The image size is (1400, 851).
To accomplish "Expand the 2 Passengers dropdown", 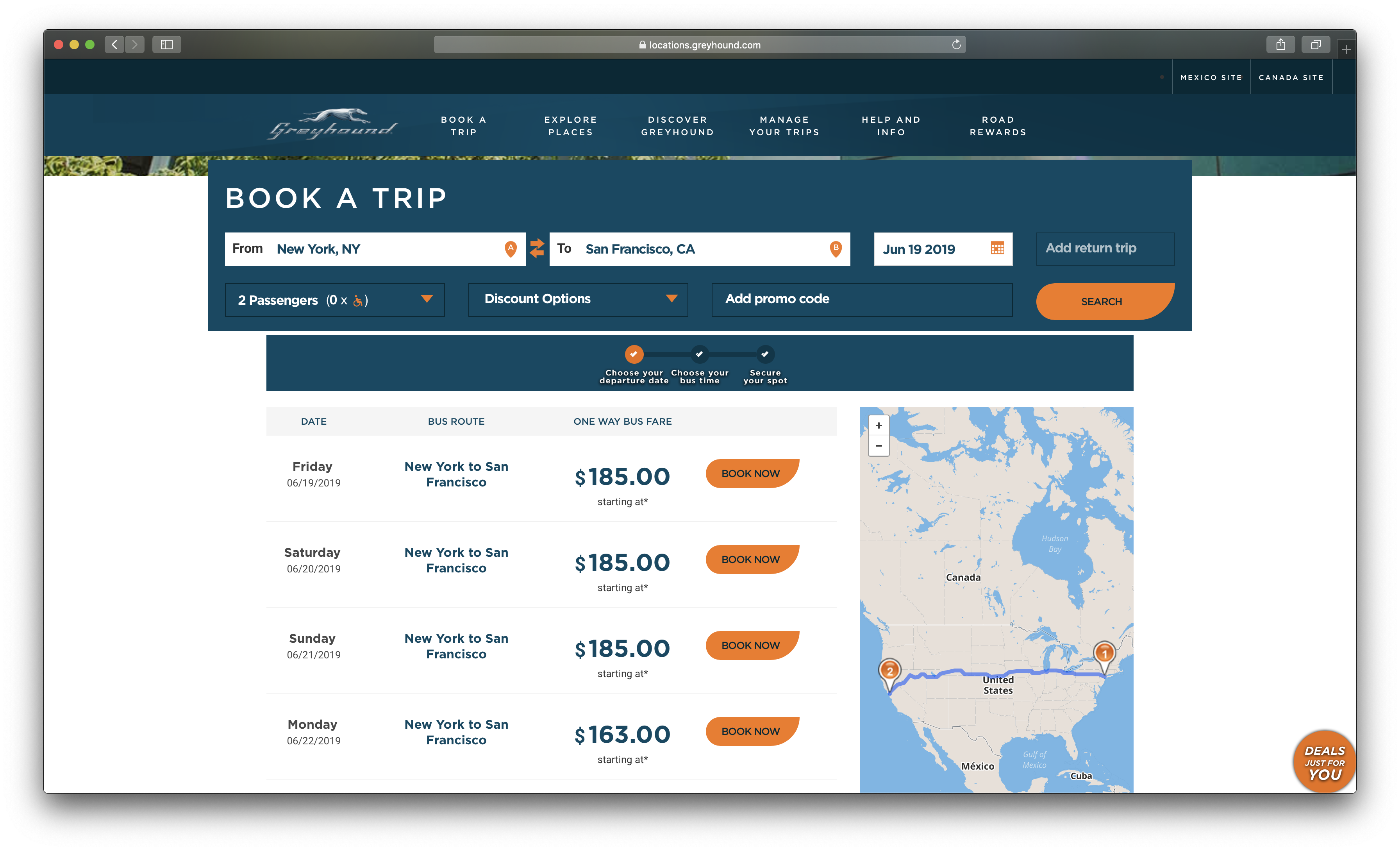I will tap(335, 300).
